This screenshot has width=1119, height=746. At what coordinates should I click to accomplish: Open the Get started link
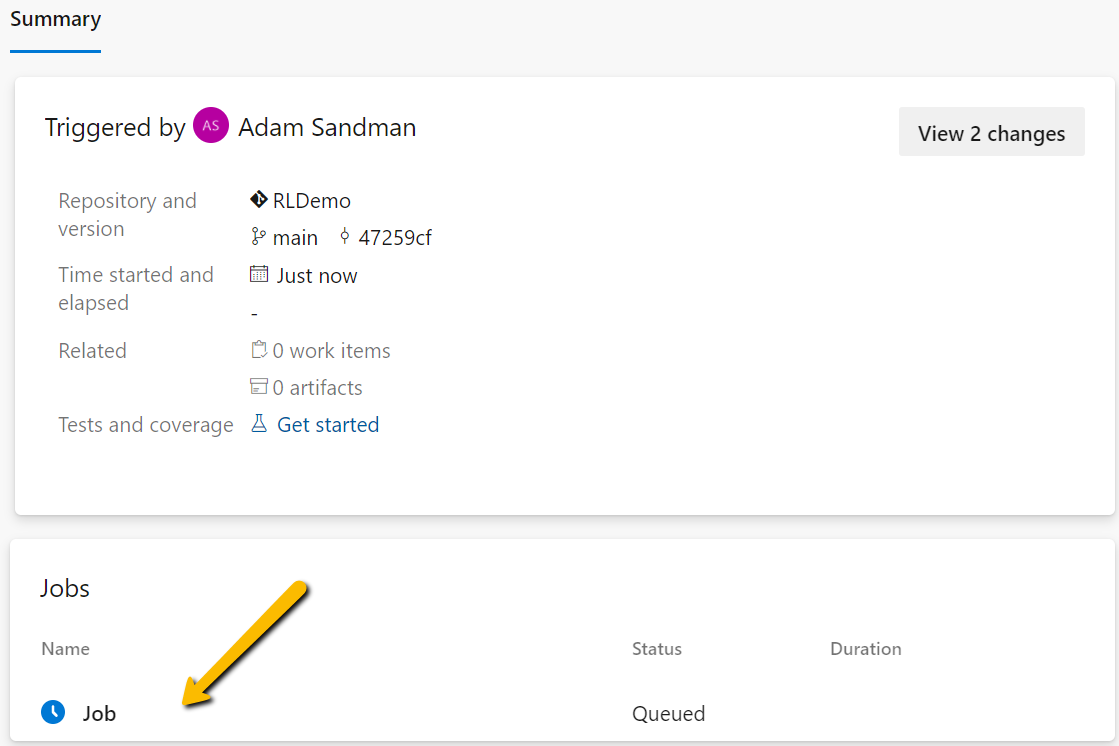[x=328, y=425]
